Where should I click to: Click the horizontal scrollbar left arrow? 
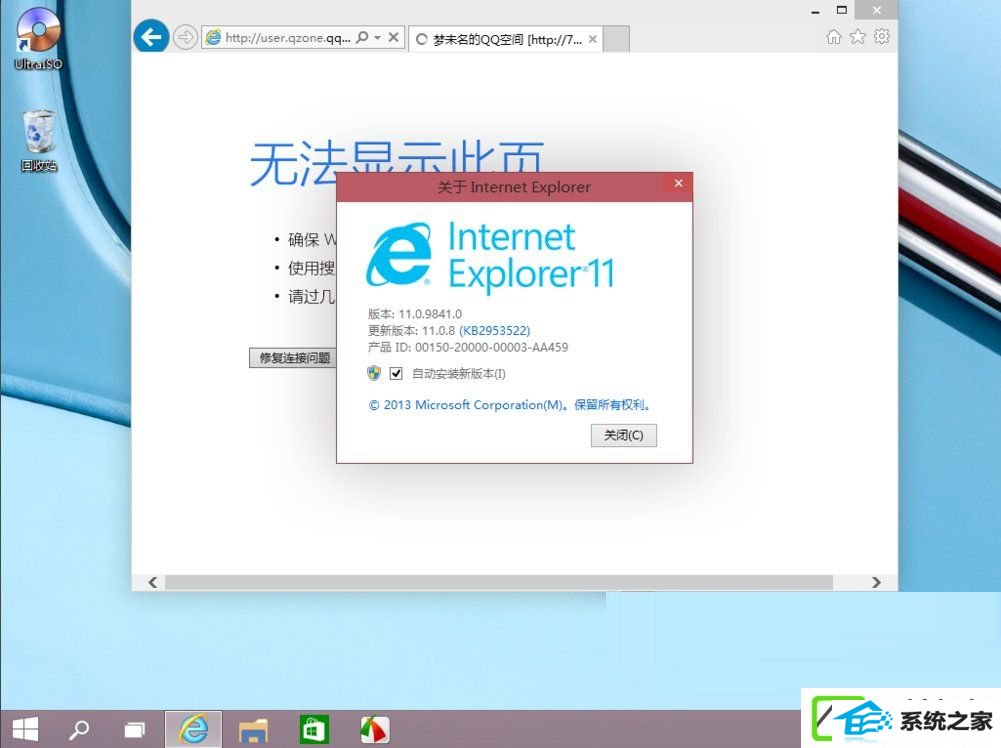point(153,582)
